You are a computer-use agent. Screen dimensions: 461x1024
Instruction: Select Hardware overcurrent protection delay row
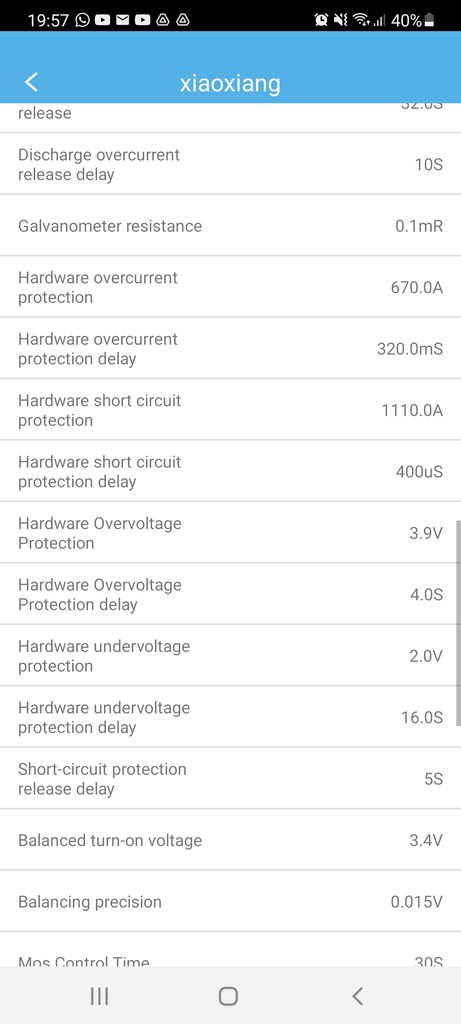point(230,349)
